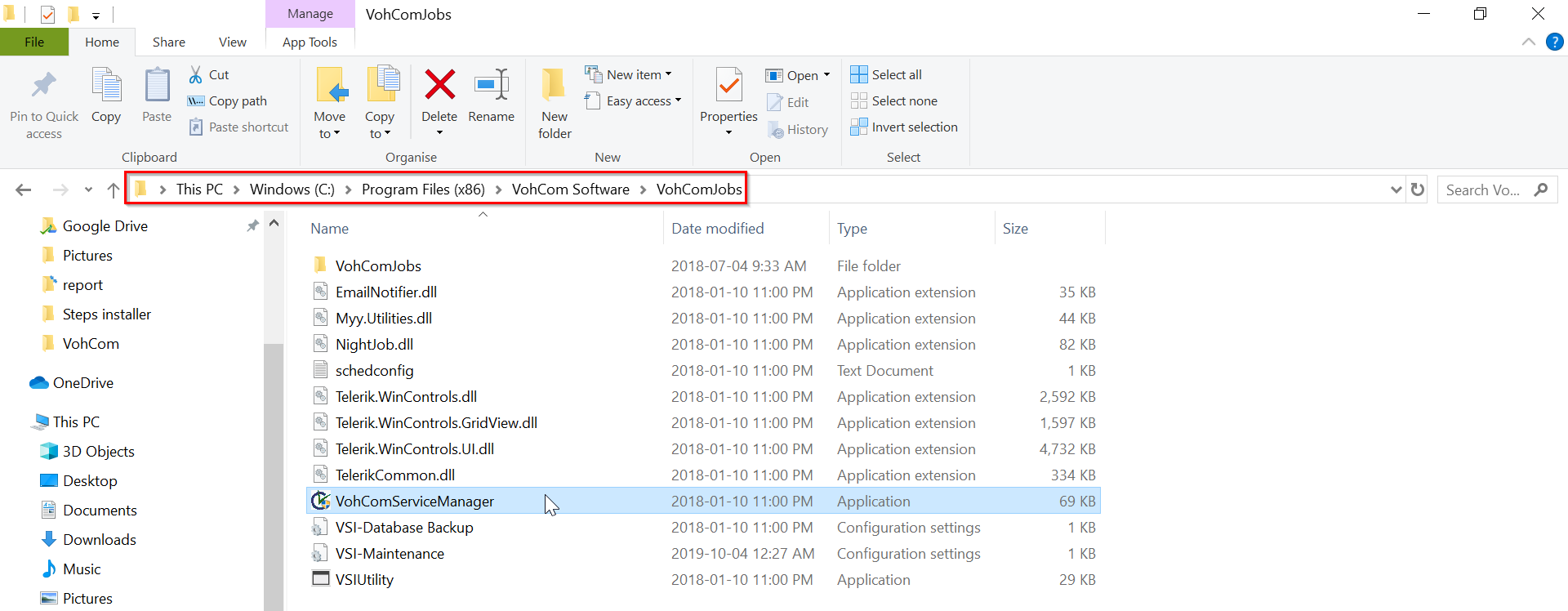Click This PC in the address breadcrumb
This screenshot has width=1568, height=611.
[x=199, y=190]
